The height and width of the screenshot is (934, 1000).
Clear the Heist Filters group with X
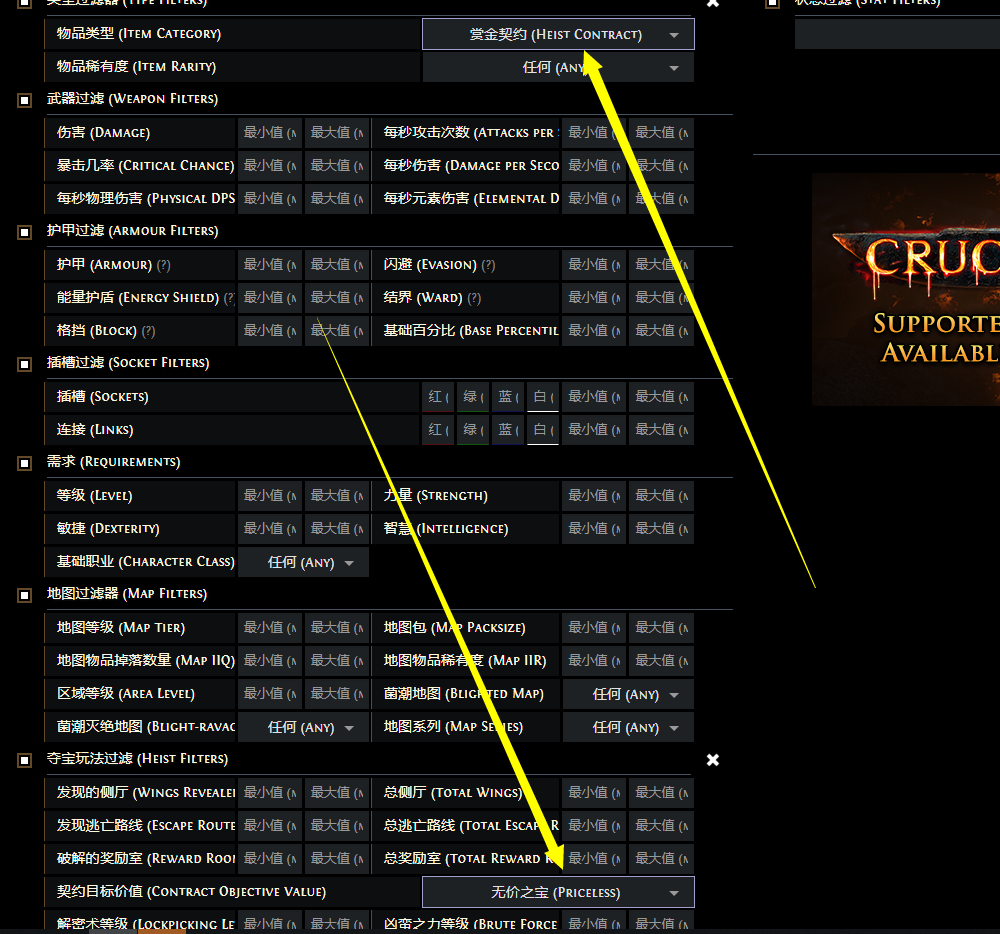[712, 760]
